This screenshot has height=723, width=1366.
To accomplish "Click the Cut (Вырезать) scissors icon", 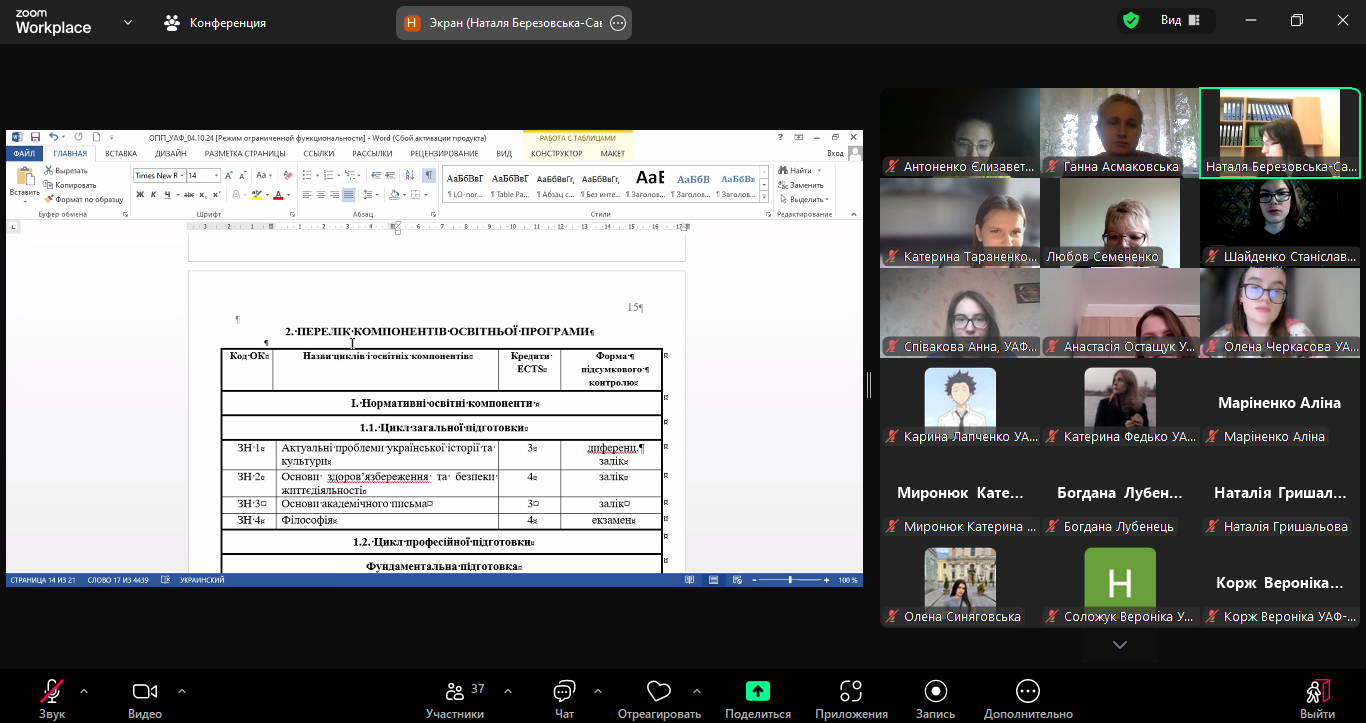I will point(48,171).
